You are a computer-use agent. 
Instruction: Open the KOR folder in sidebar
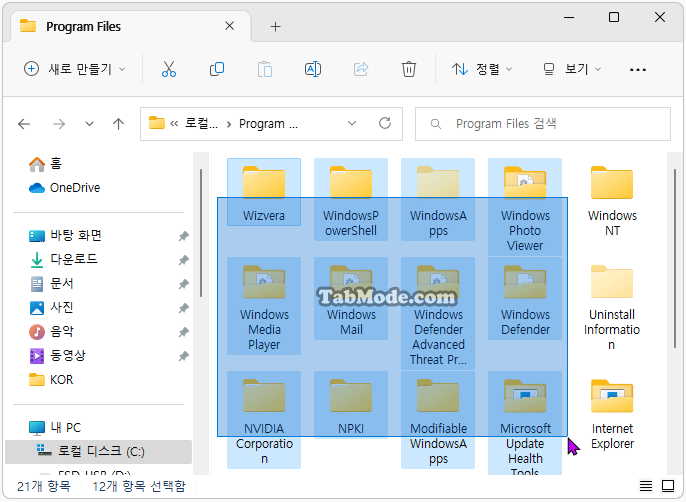(51, 379)
